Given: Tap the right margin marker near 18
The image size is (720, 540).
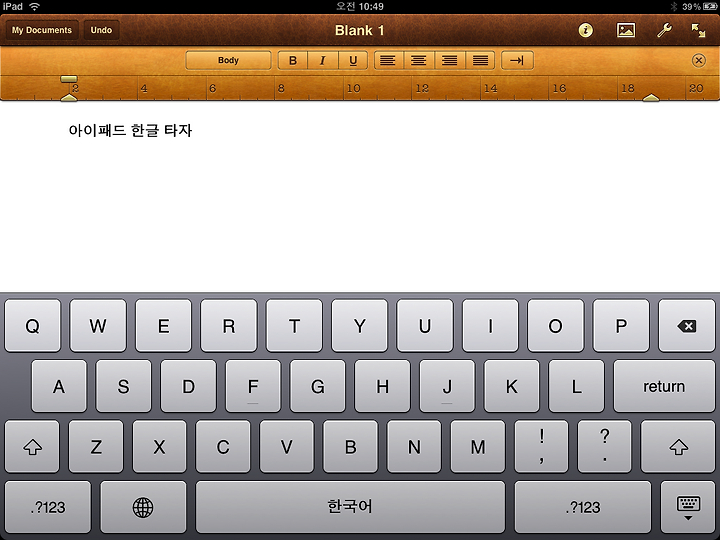Looking at the screenshot, I should pos(651,97).
